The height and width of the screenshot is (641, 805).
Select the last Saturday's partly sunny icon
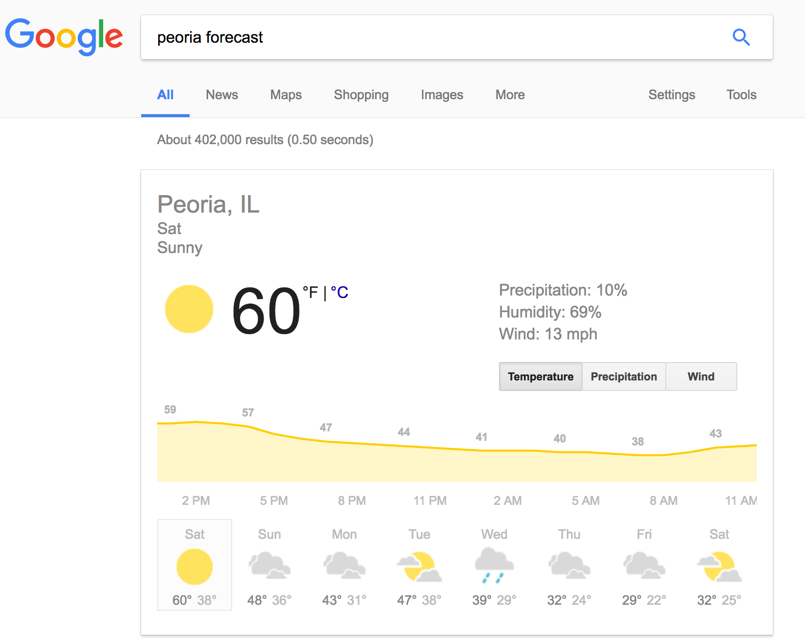pos(719,567)
